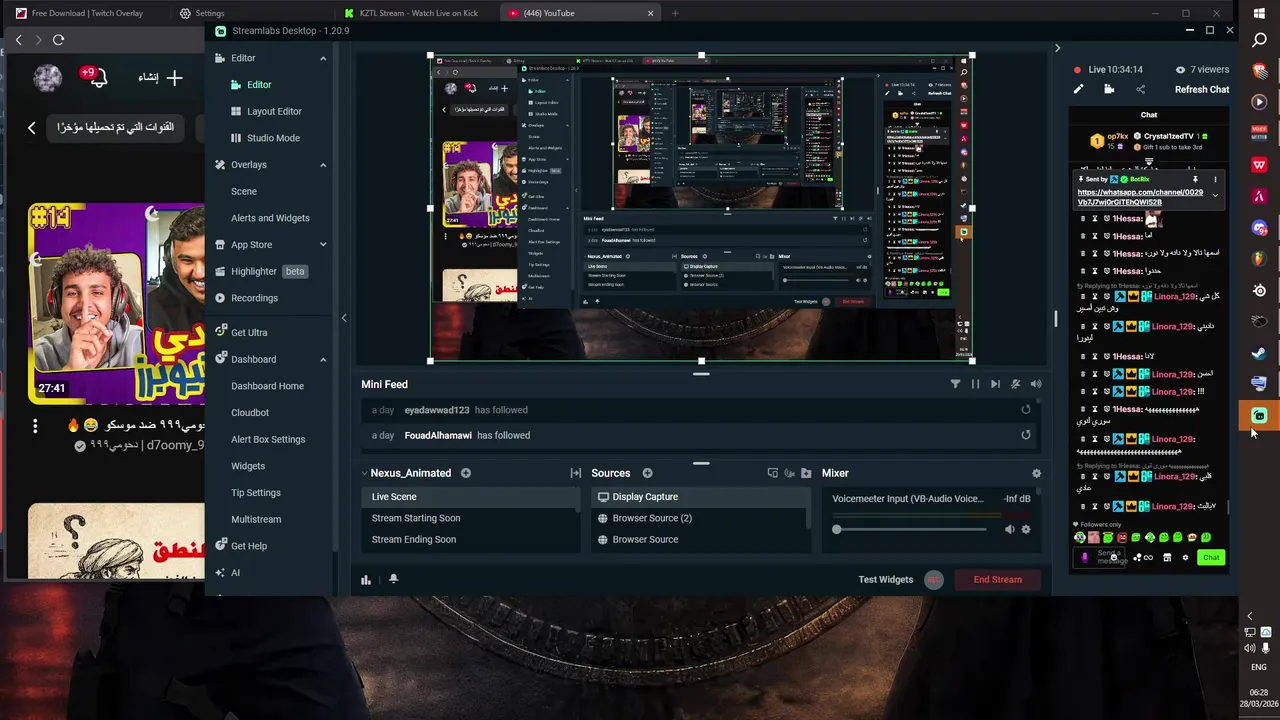This screenshot has height=720, width=1280.
Task: Click the audio/video source tool icon in Sources header
Action: (x=789, y=473)
